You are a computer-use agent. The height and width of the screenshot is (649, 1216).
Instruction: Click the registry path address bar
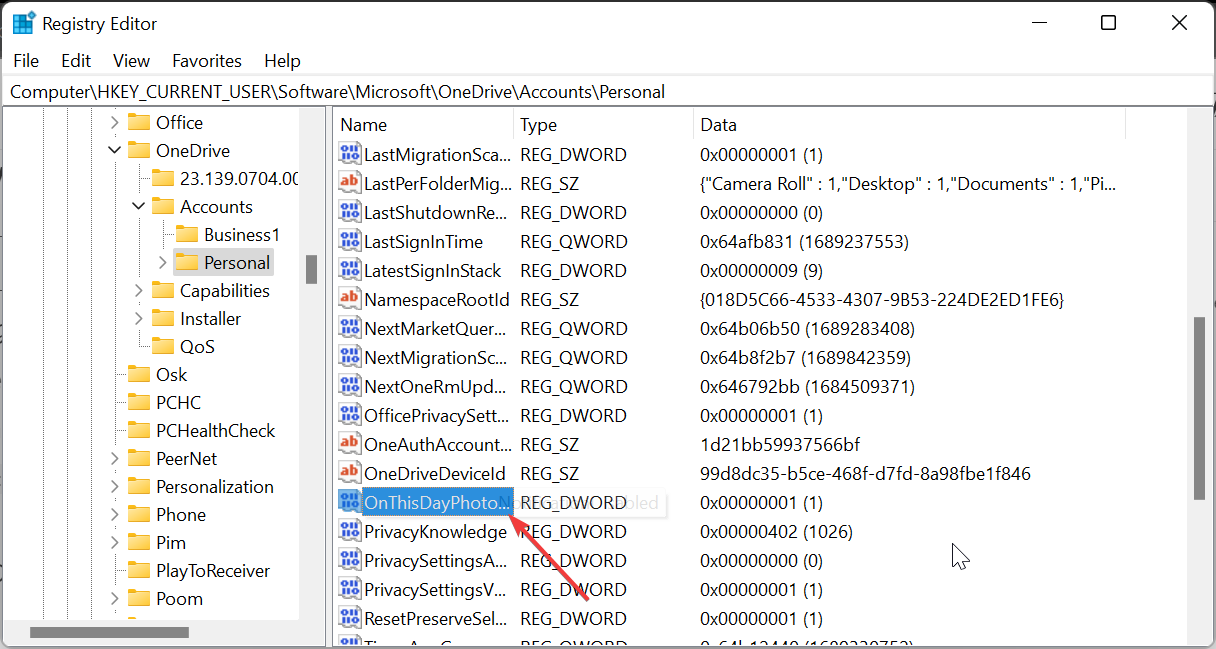(x=608, y=92)
